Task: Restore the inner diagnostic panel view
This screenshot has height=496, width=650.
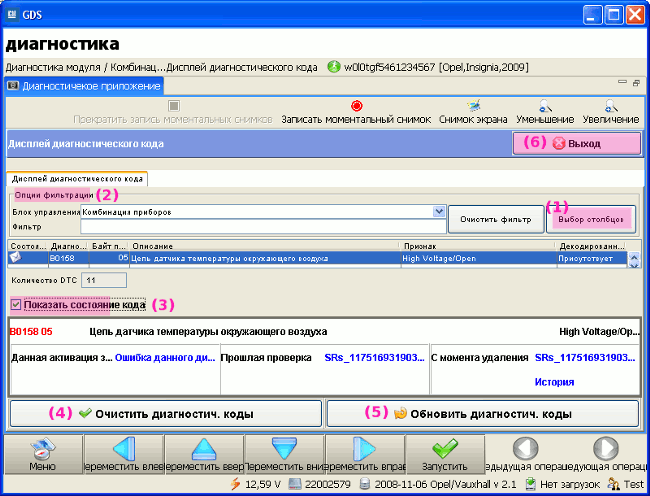Action: tap(636, 83)
